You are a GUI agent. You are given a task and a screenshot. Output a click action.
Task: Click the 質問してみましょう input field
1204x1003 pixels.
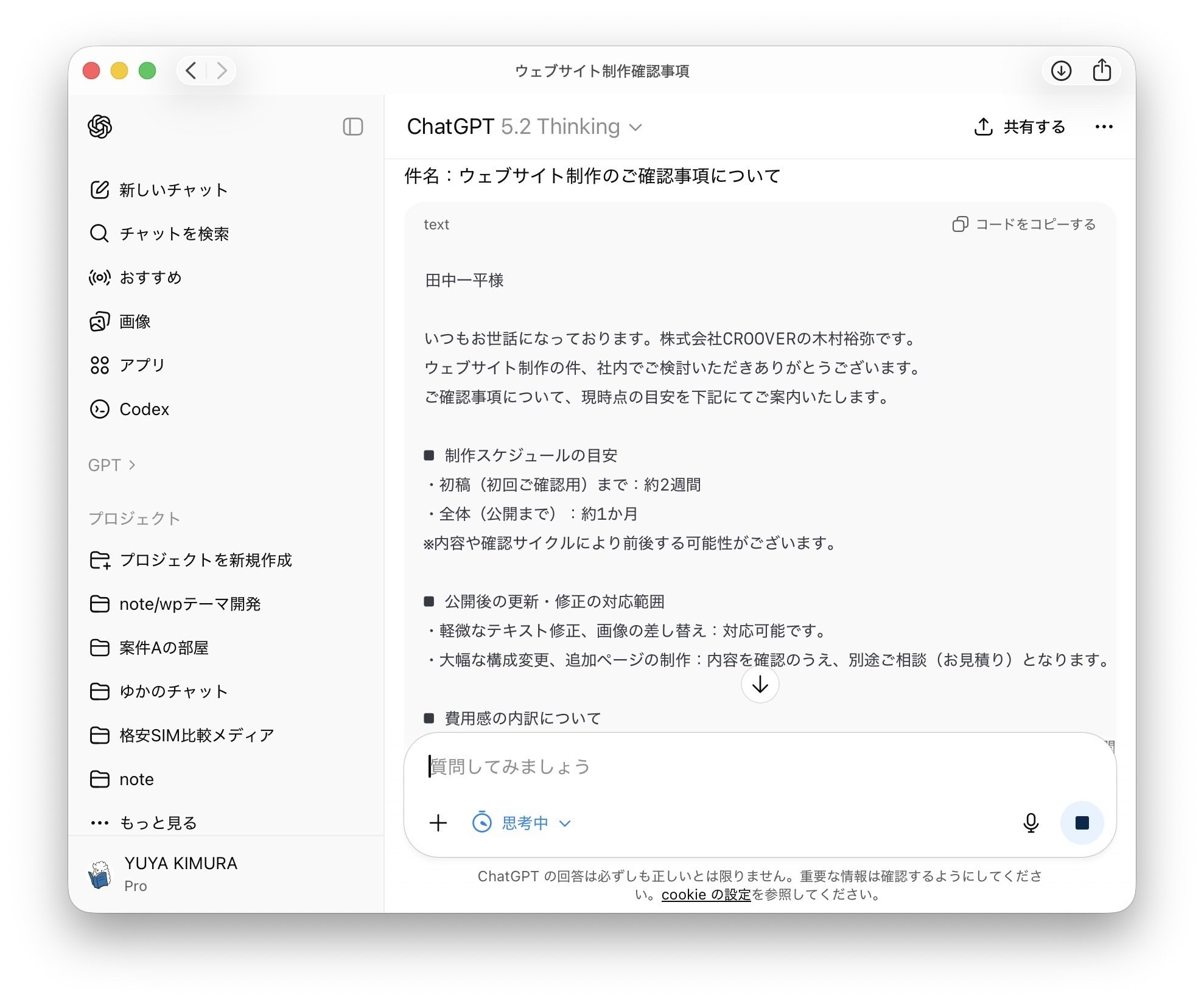click(x=670, y=767)
